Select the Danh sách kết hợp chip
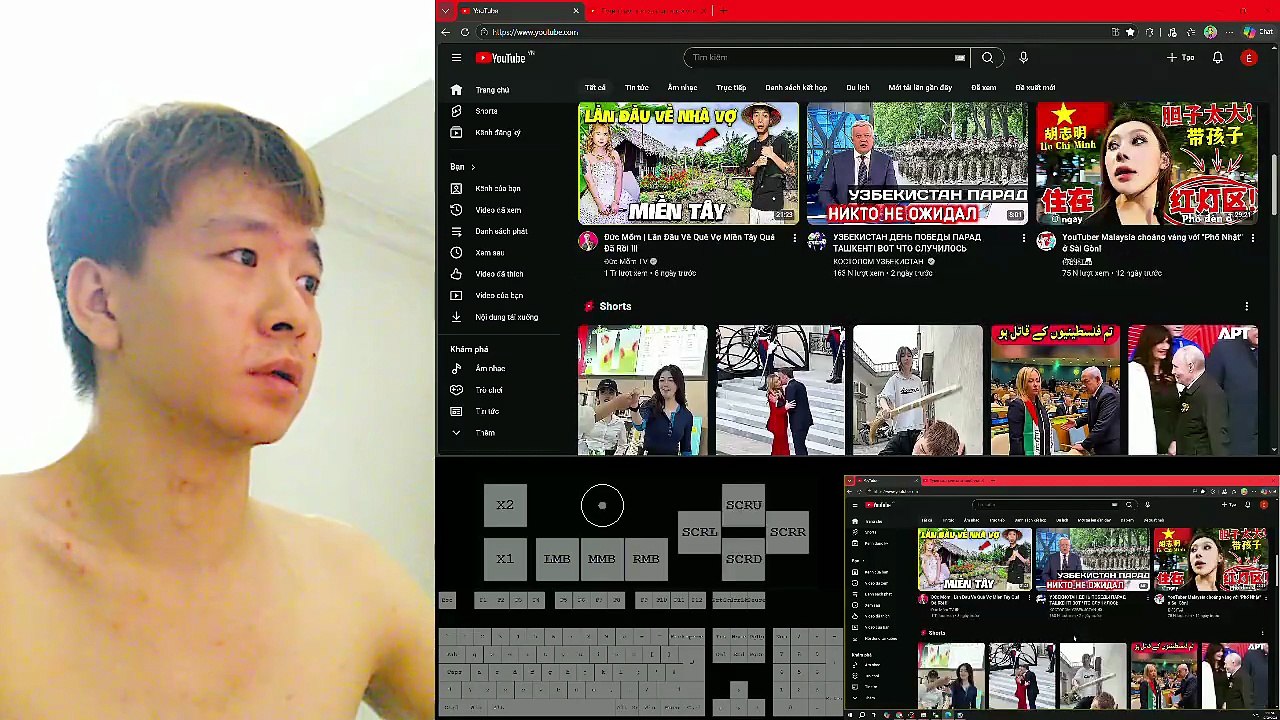This screenshot has width=1280, height=720. (796, 88)
